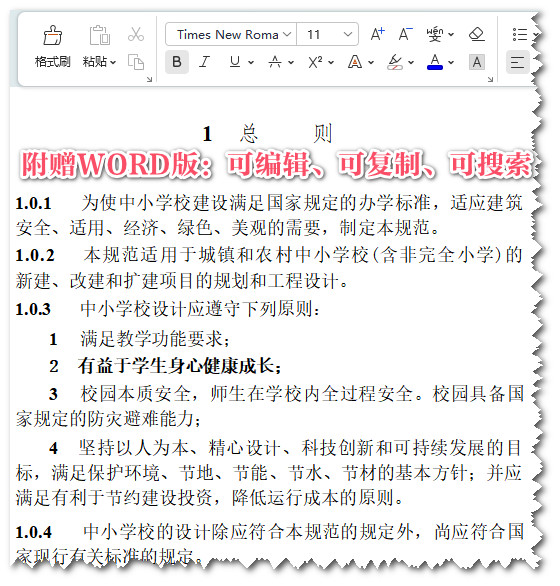Click the Cut scissors icon
This screenshot has height=586, width=560.
[136, 34]
